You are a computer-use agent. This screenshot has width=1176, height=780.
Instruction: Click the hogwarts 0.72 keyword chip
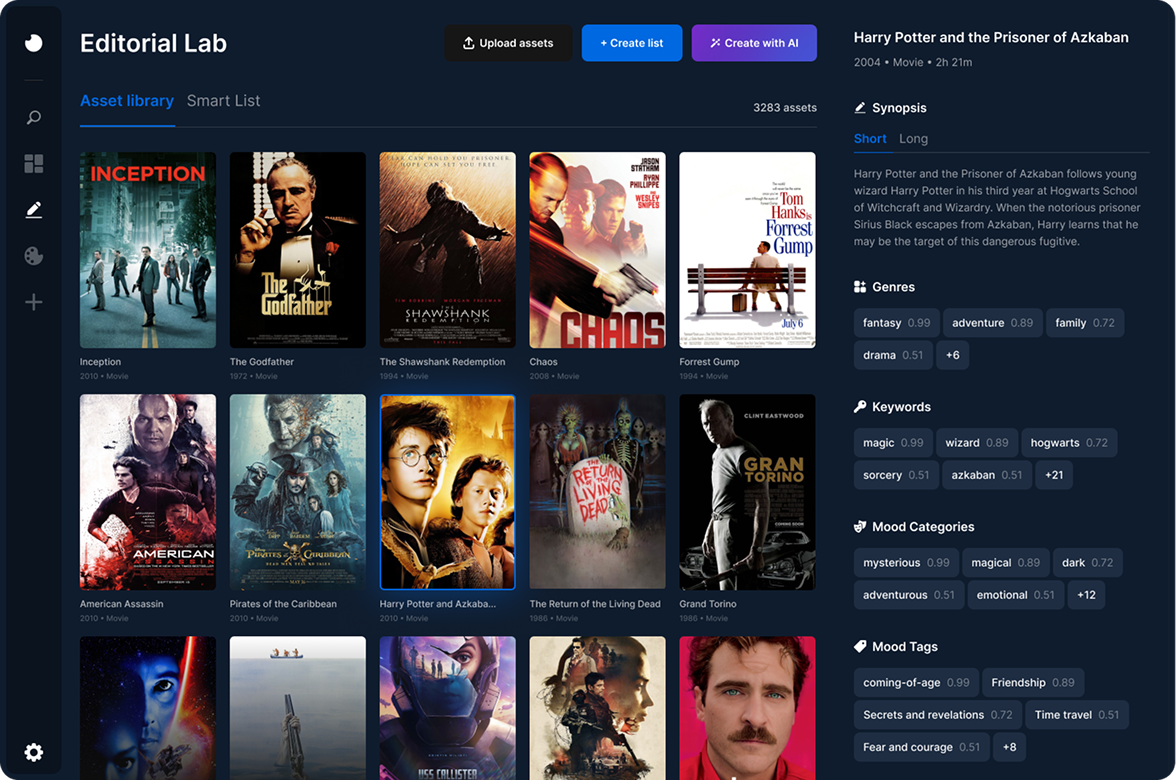pyautogui.click(x=1069, y=442)
